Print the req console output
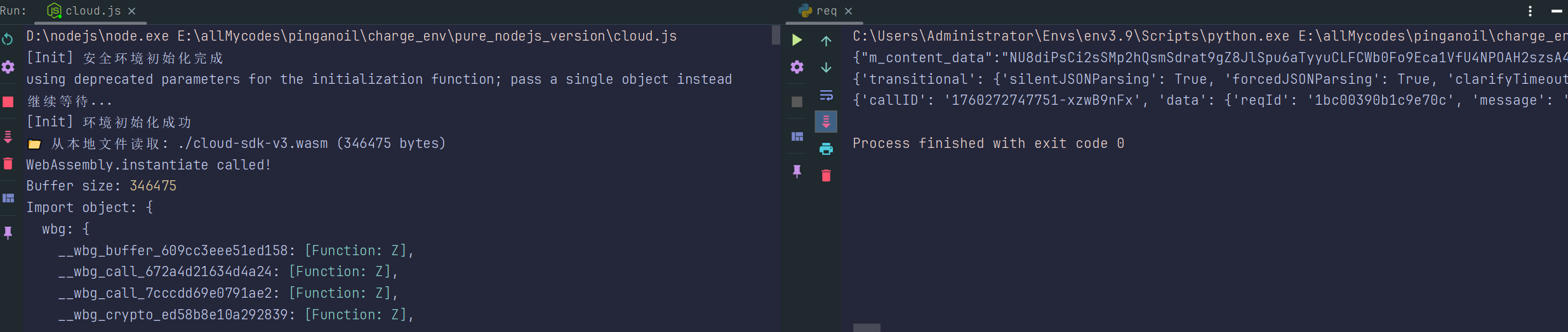 826,149
